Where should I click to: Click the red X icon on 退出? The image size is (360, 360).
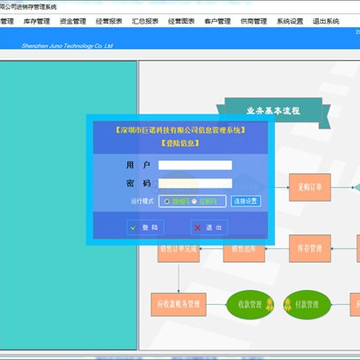[x=198, y=228]
